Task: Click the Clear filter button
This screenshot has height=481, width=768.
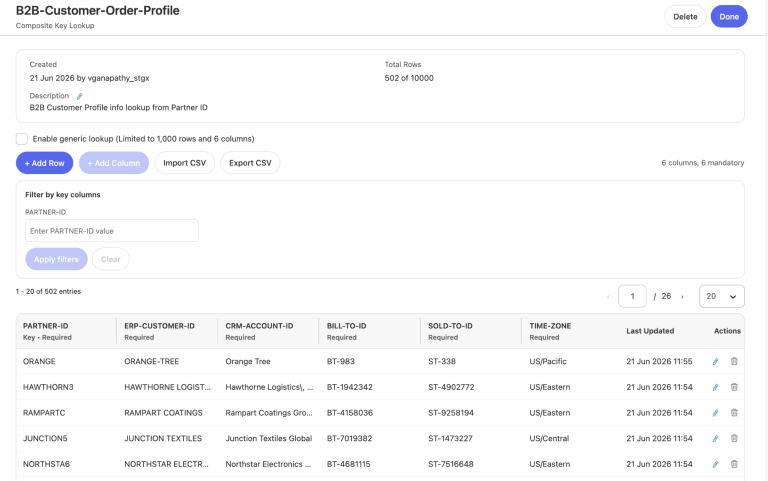Action: pyautogui.click(x=111, y=259)
